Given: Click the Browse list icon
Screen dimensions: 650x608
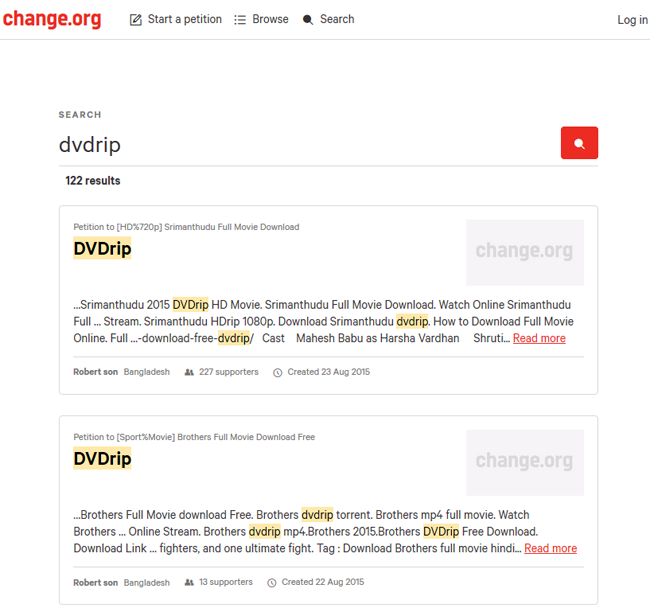Looking at the screenshot, I should (x=240, y=19).
